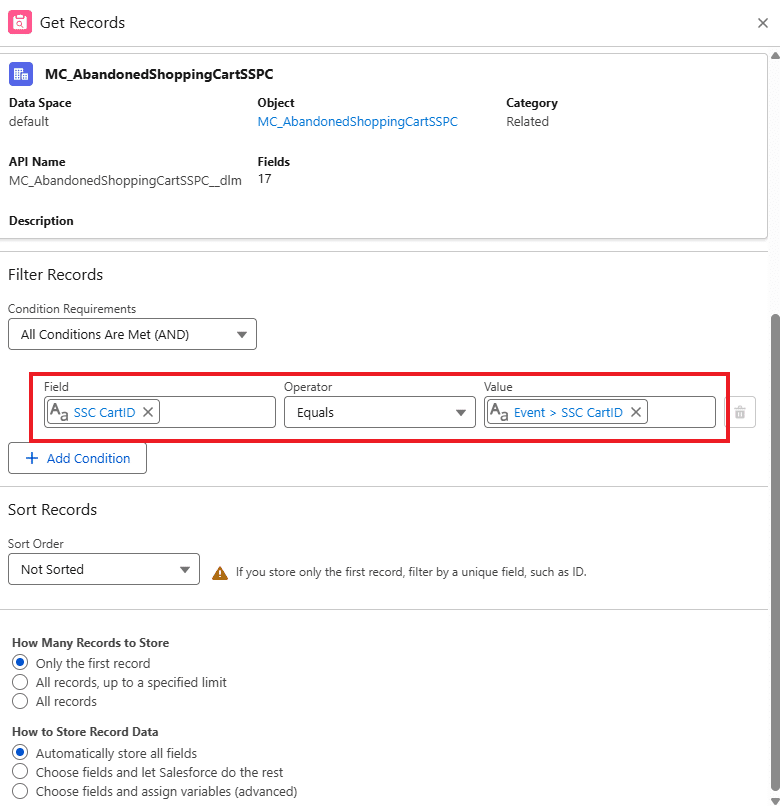Click the Description label
Image resolution: width=780 pixels, height=806 pixels.
[41, 221]
